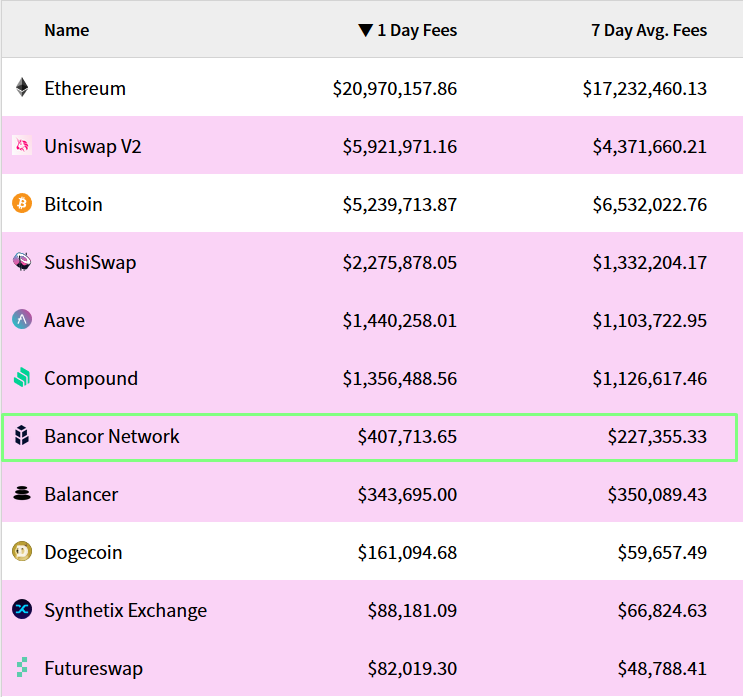Image resolution: width=744 pixels, height=697 pixels.
Task: Select Dogecoin fee value $161,094.68
Action: click(407, 552)
